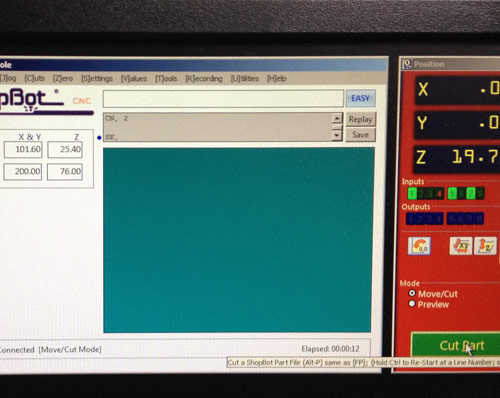Click input indicator 7
The width and height of the screenshot is (500, 398).
click(471, 193)
